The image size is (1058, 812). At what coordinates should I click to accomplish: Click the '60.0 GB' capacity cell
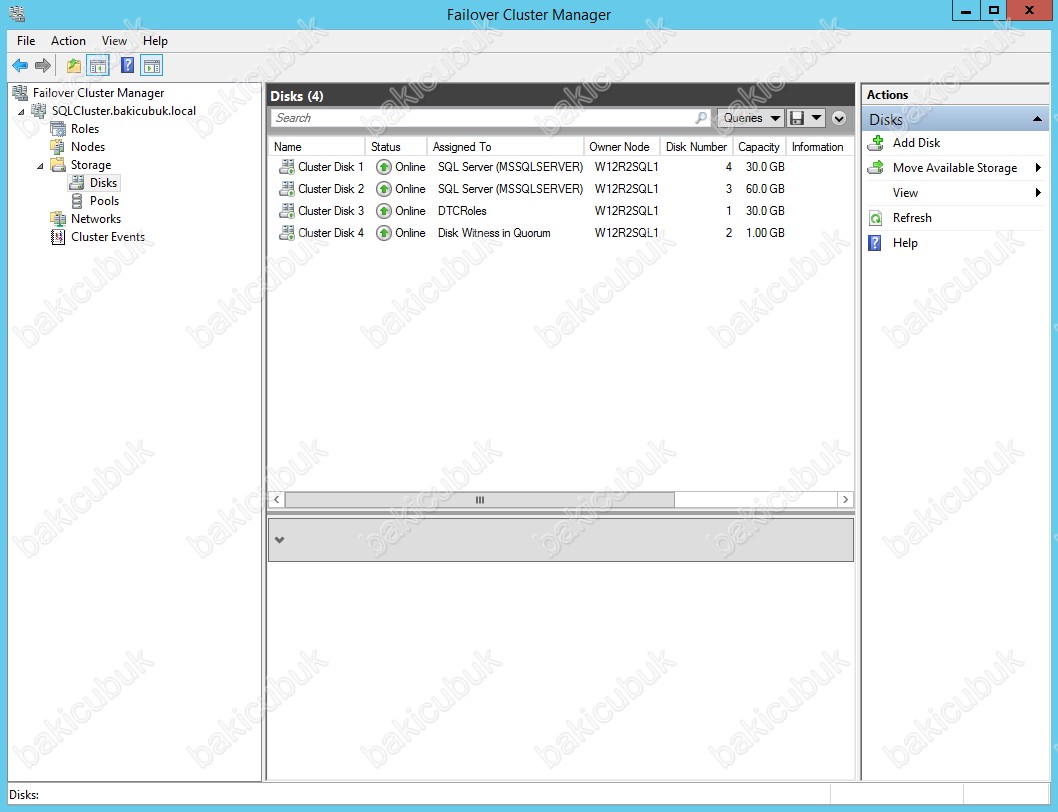765,188
